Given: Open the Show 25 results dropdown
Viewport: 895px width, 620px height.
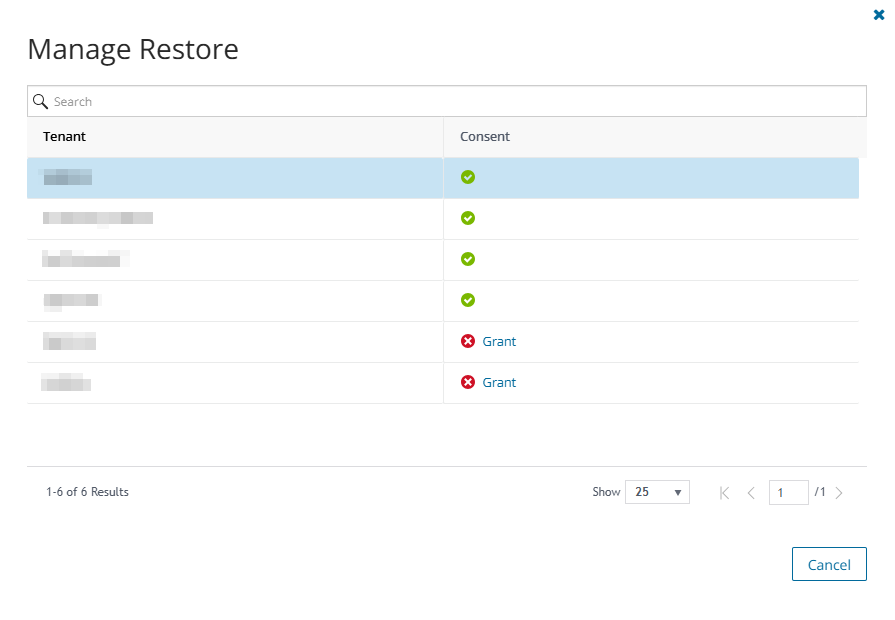Looking at the screenshot, I should (x=657, y=492).
